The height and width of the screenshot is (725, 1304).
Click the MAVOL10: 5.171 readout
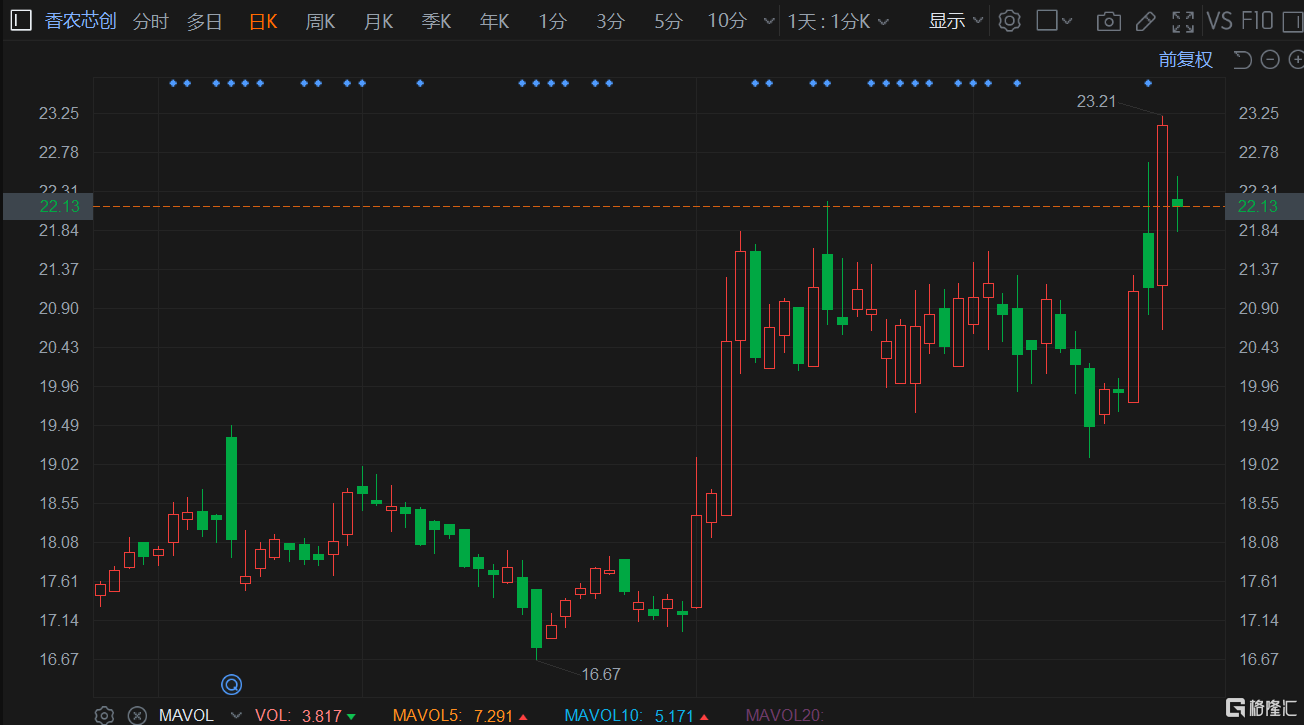coord(636,715)
